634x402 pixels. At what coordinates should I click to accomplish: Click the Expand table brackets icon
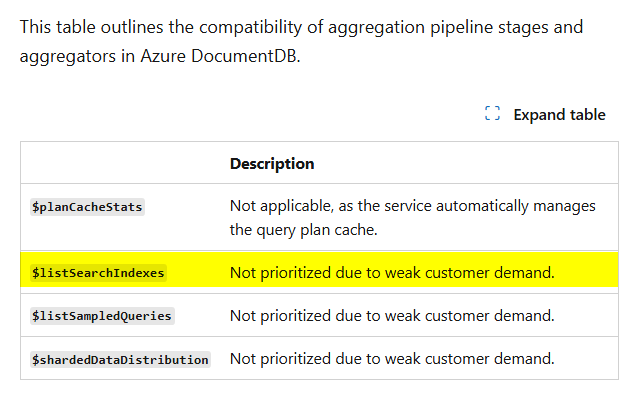tap(492, 114)
